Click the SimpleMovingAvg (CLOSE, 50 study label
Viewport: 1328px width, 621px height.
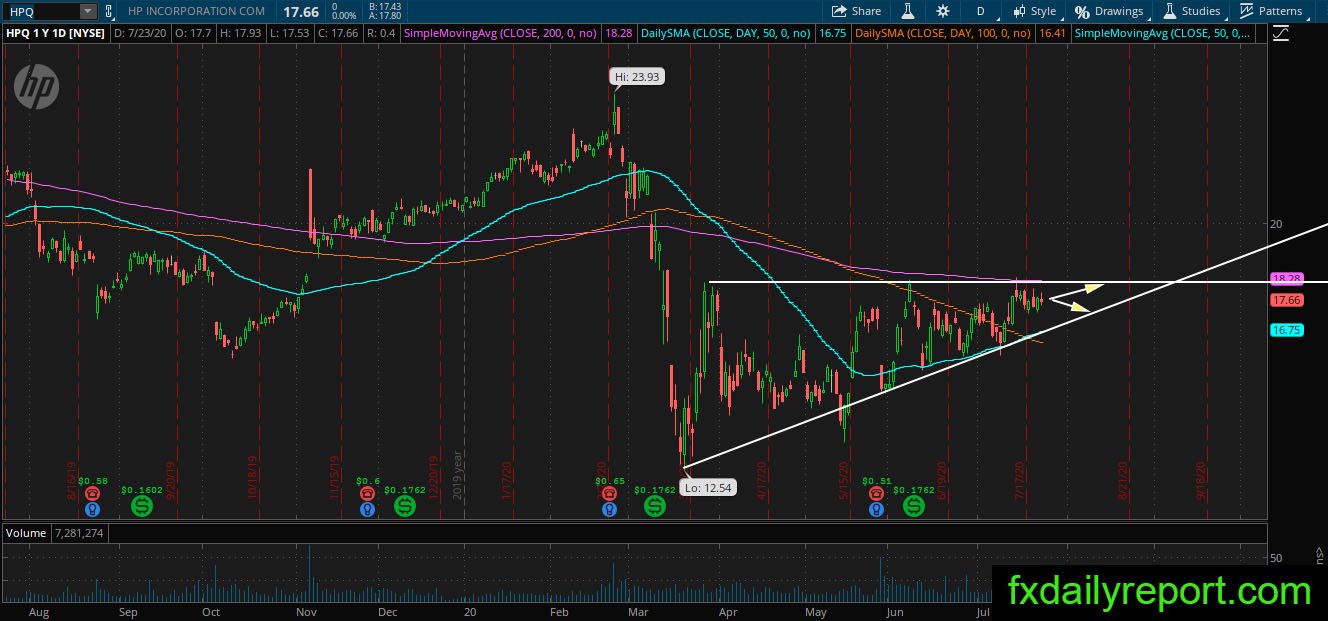[x=1162, y=33]
